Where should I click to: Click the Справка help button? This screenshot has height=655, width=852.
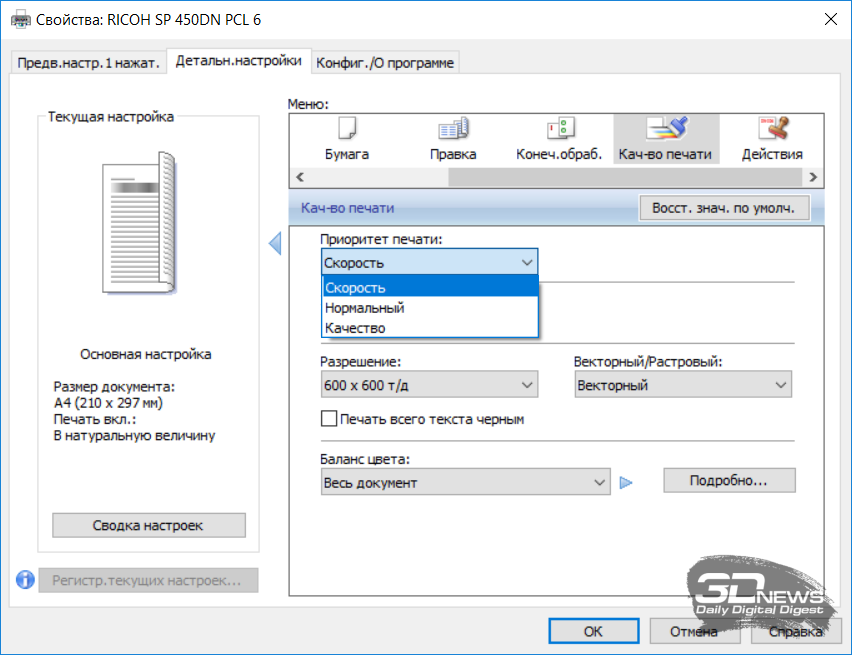pos(796,631)
